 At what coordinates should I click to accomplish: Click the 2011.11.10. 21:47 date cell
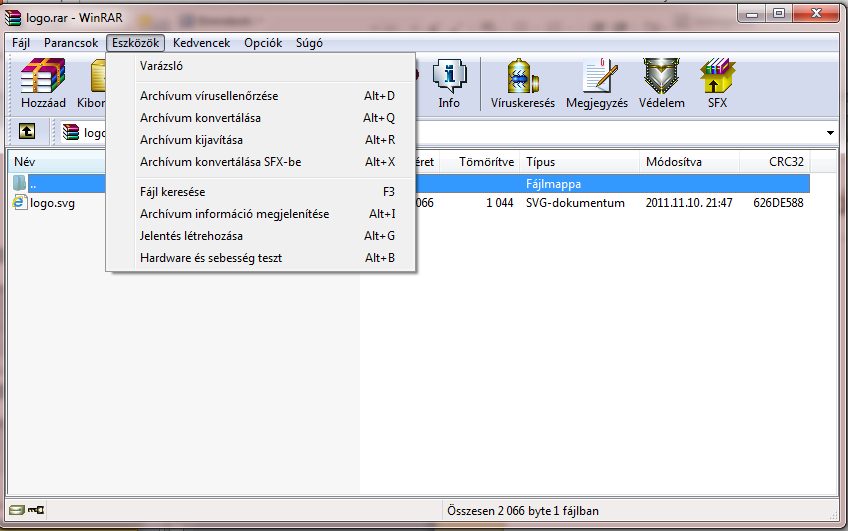click(689, 203)
